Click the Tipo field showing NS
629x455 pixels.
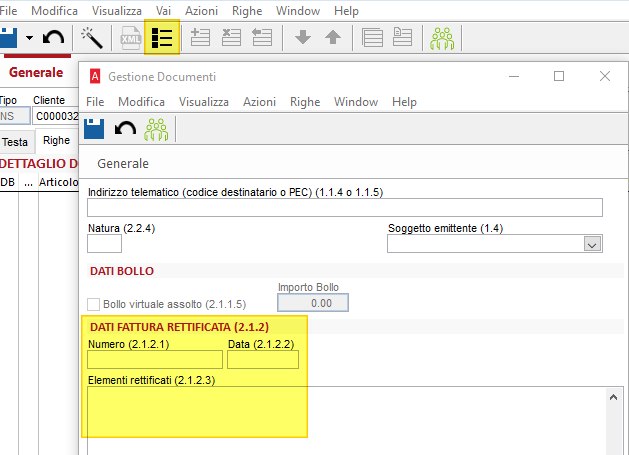pos(14,116)
